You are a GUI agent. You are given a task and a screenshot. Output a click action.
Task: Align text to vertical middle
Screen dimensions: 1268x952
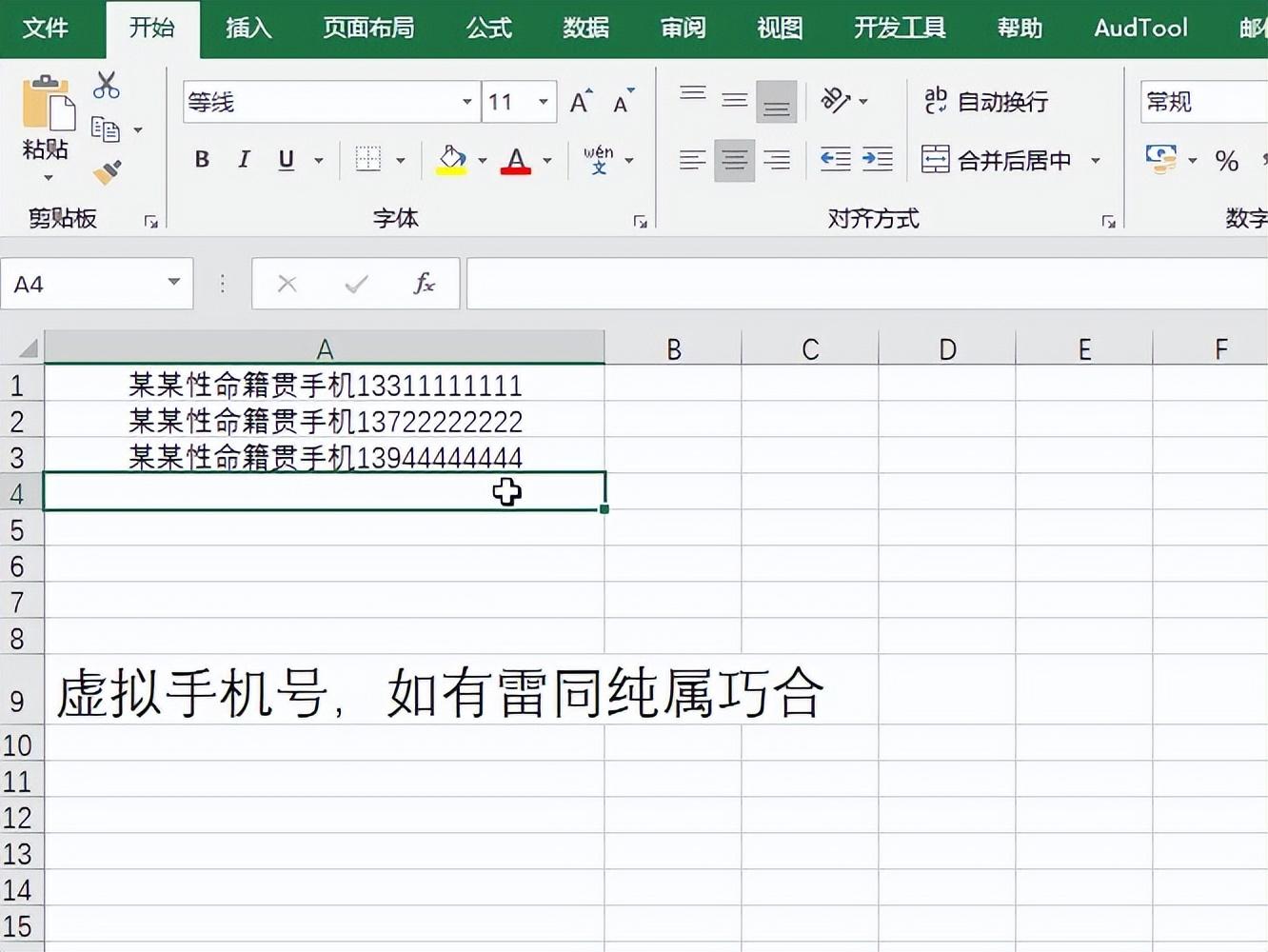pos(735,100)
